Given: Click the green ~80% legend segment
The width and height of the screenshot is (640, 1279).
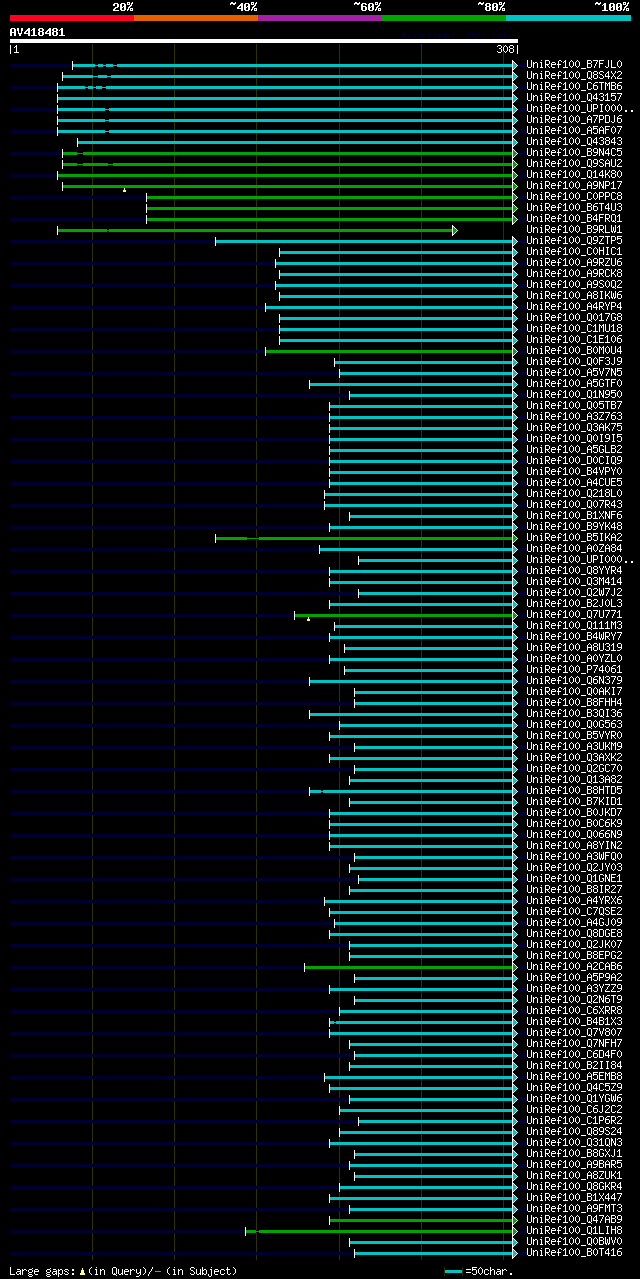Looking at the screenshot, I should tap(443, 17).
